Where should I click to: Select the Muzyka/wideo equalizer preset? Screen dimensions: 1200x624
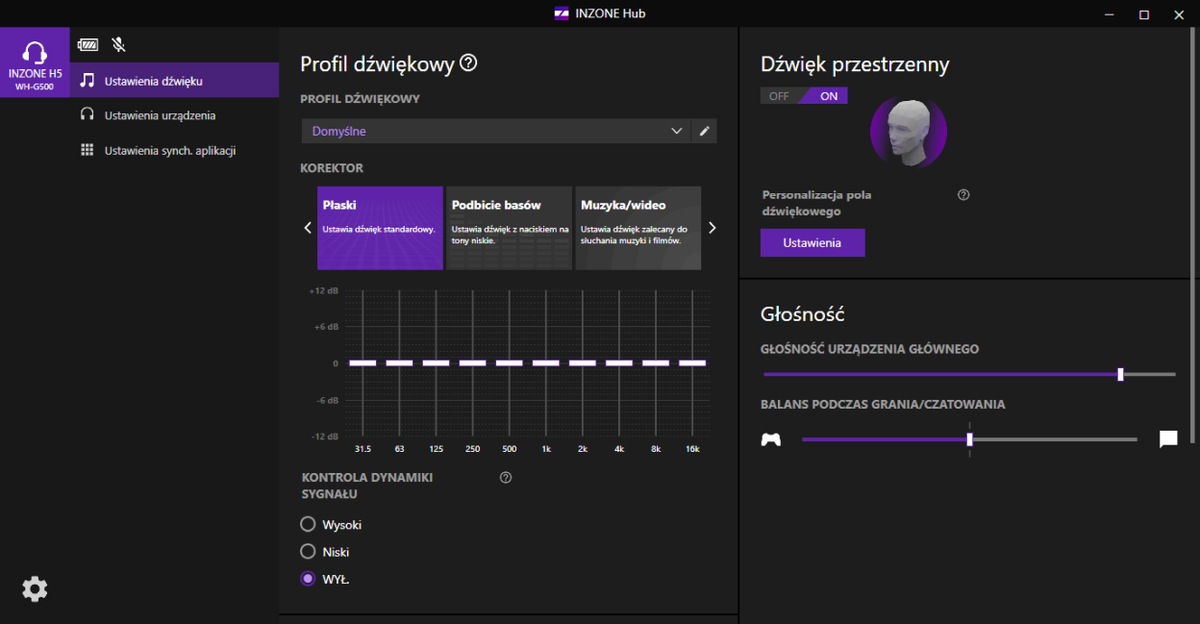(x=638, y=228)
